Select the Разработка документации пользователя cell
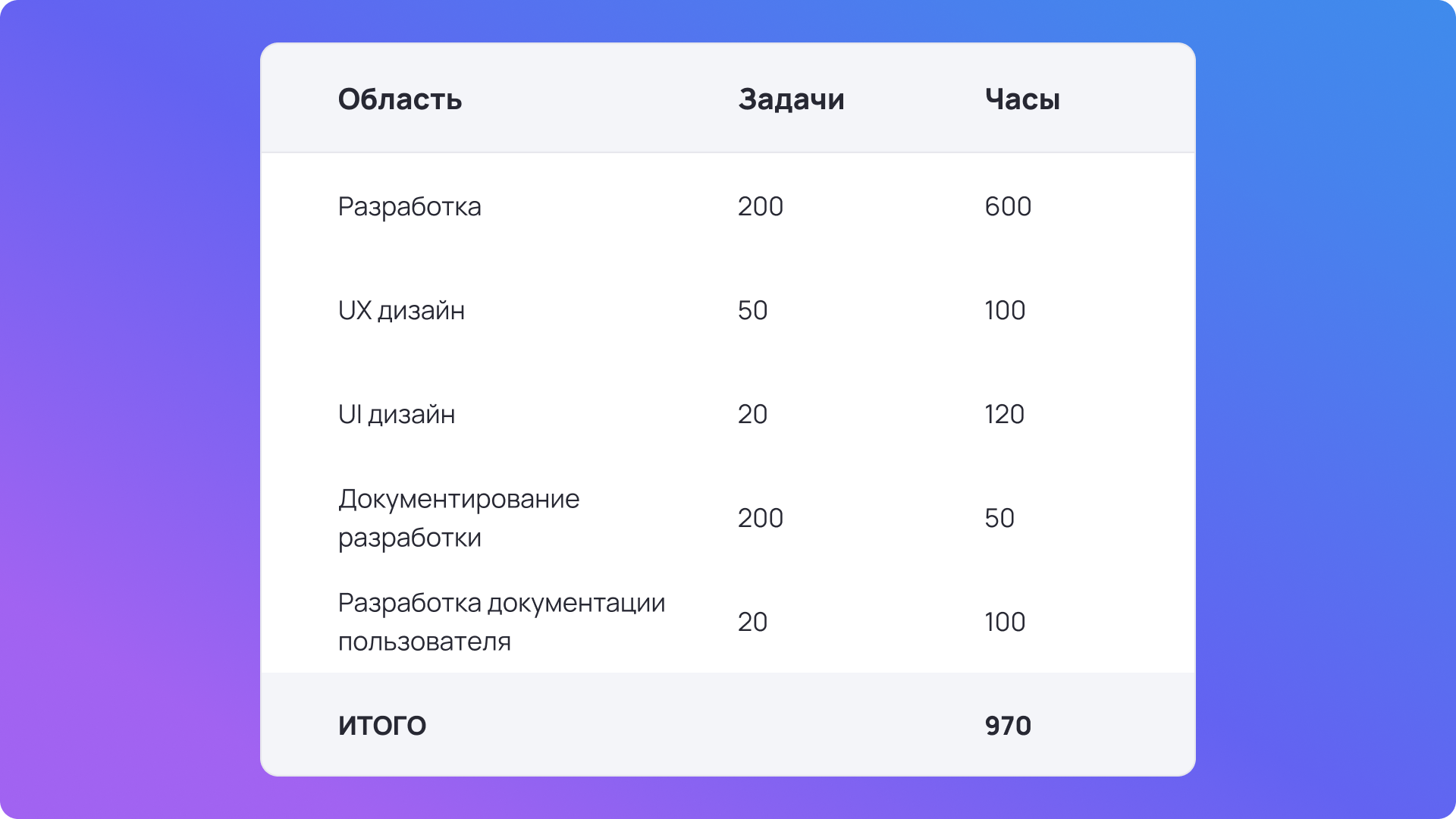This screenshot has height=819, width=1456. point(501,622)
